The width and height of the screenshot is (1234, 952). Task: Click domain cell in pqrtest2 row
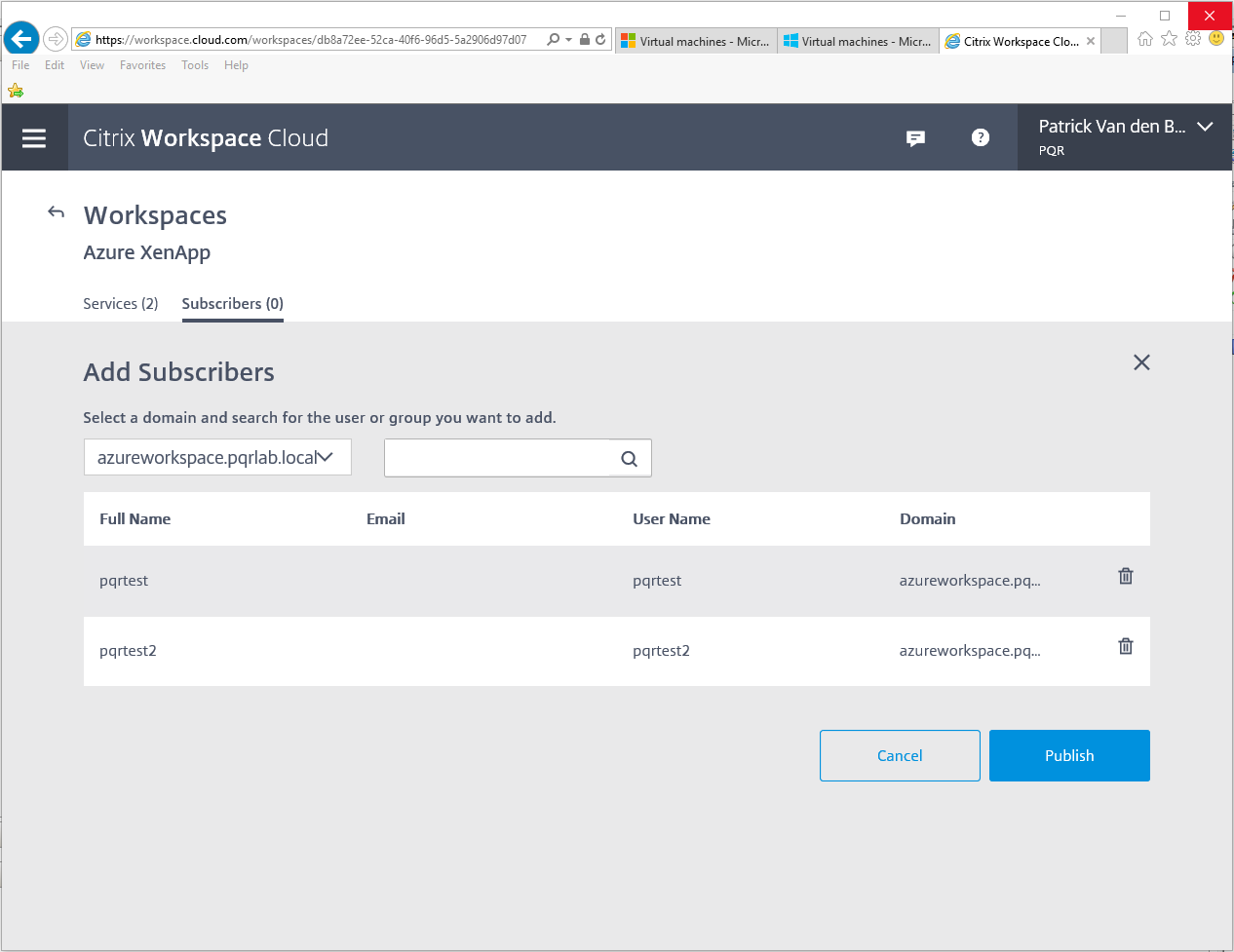coord(970,651)
